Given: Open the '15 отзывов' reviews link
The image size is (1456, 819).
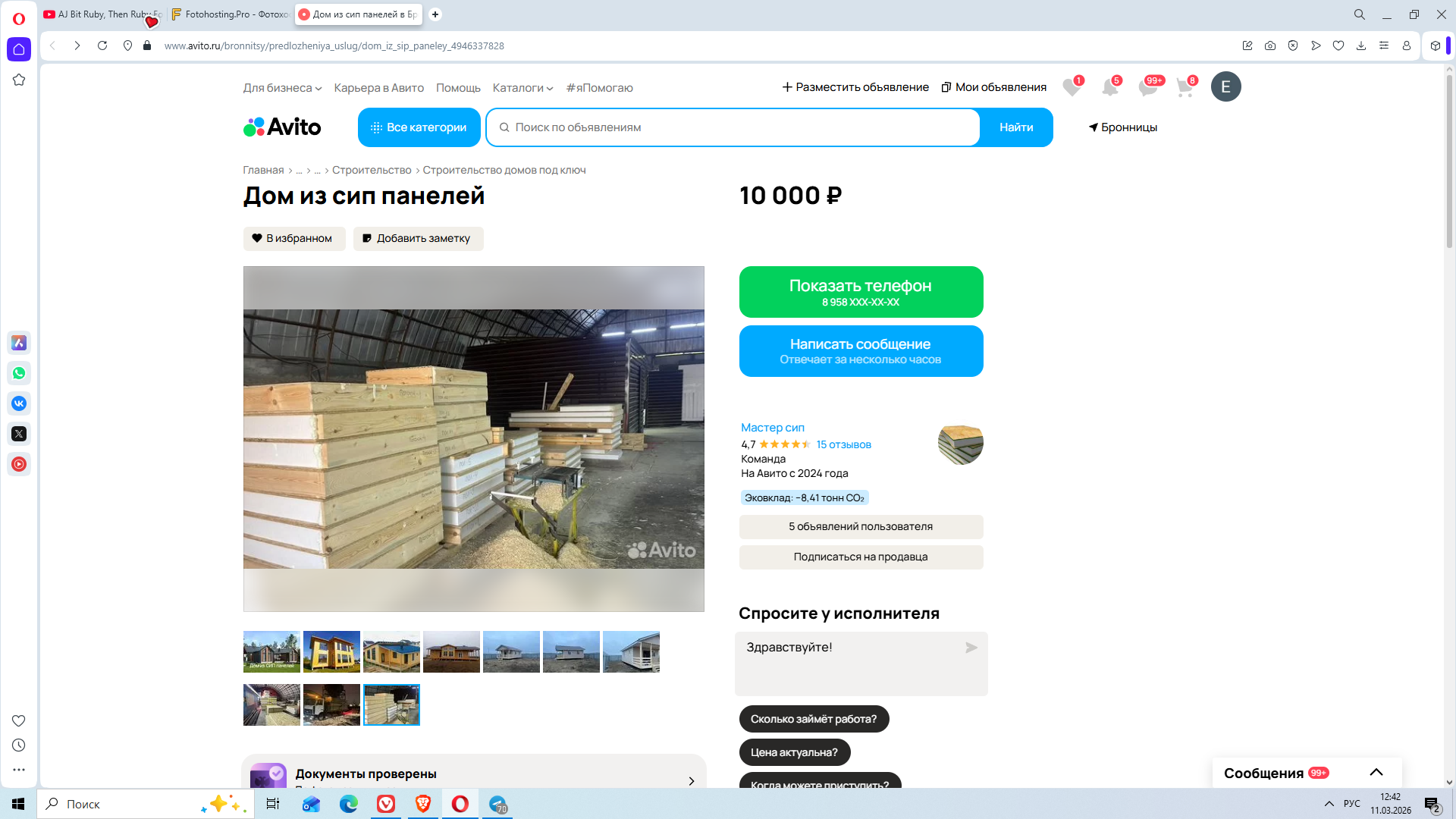Looking at the screenshot, I should tap(843, 444).
